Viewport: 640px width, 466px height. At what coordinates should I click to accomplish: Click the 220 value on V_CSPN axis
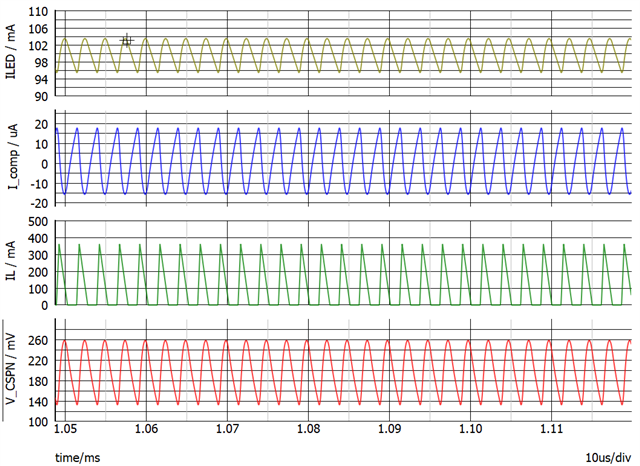point(38,361)
